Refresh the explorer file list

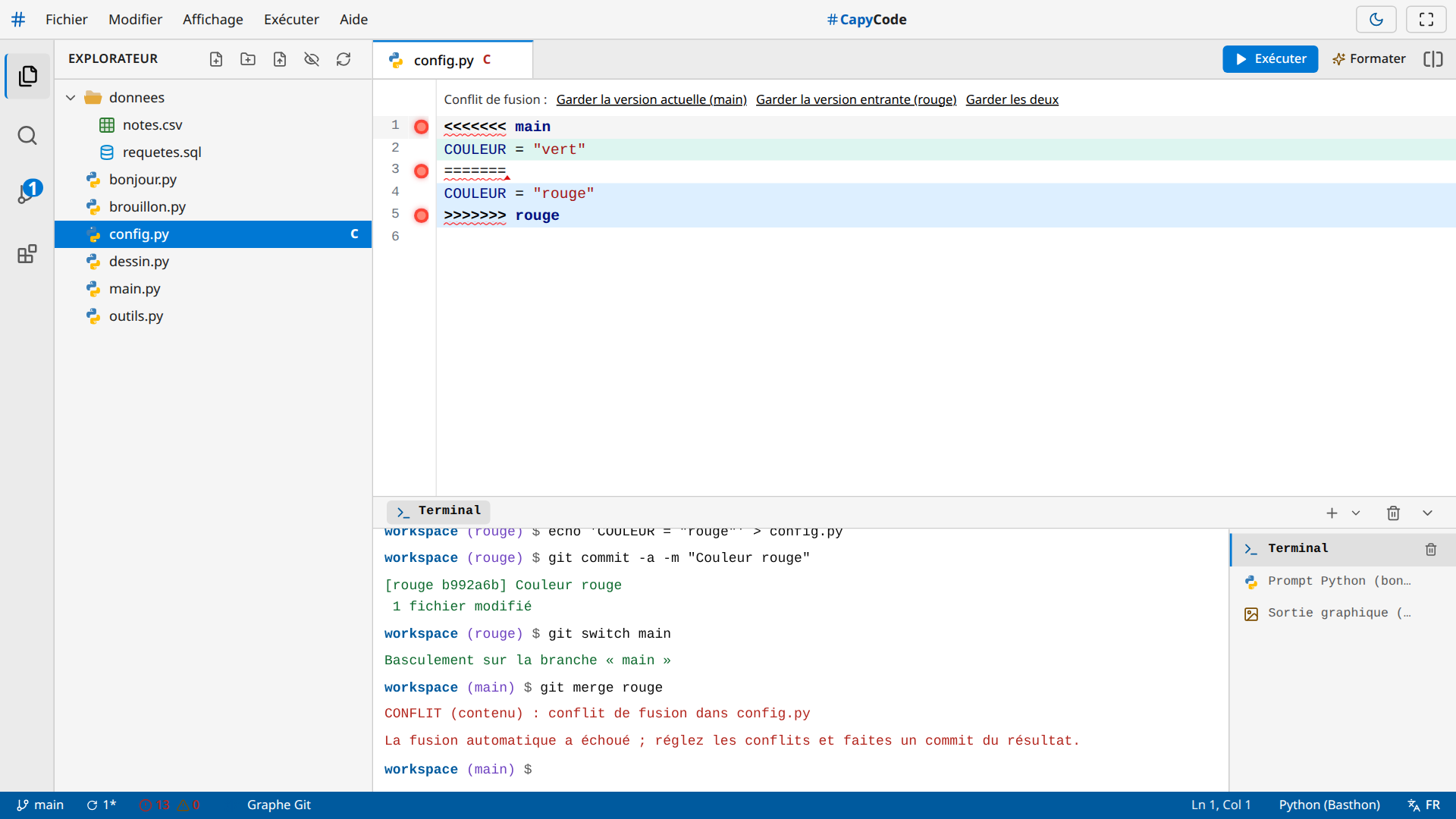tap(344, 59)
